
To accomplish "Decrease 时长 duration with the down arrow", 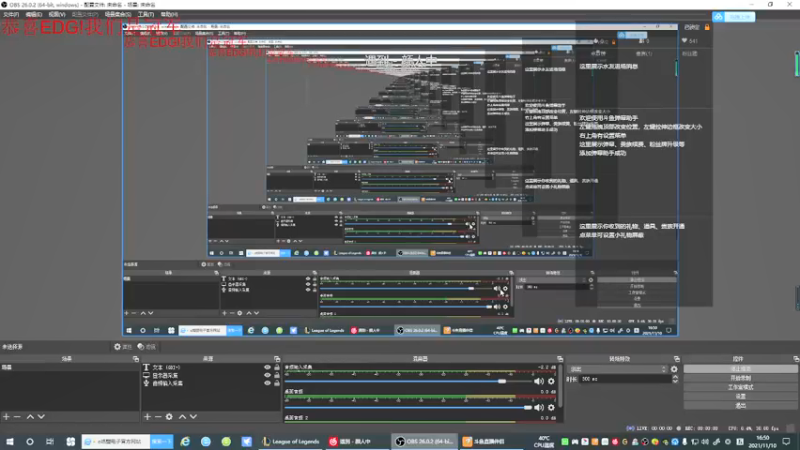I will (x=675, y=381).
